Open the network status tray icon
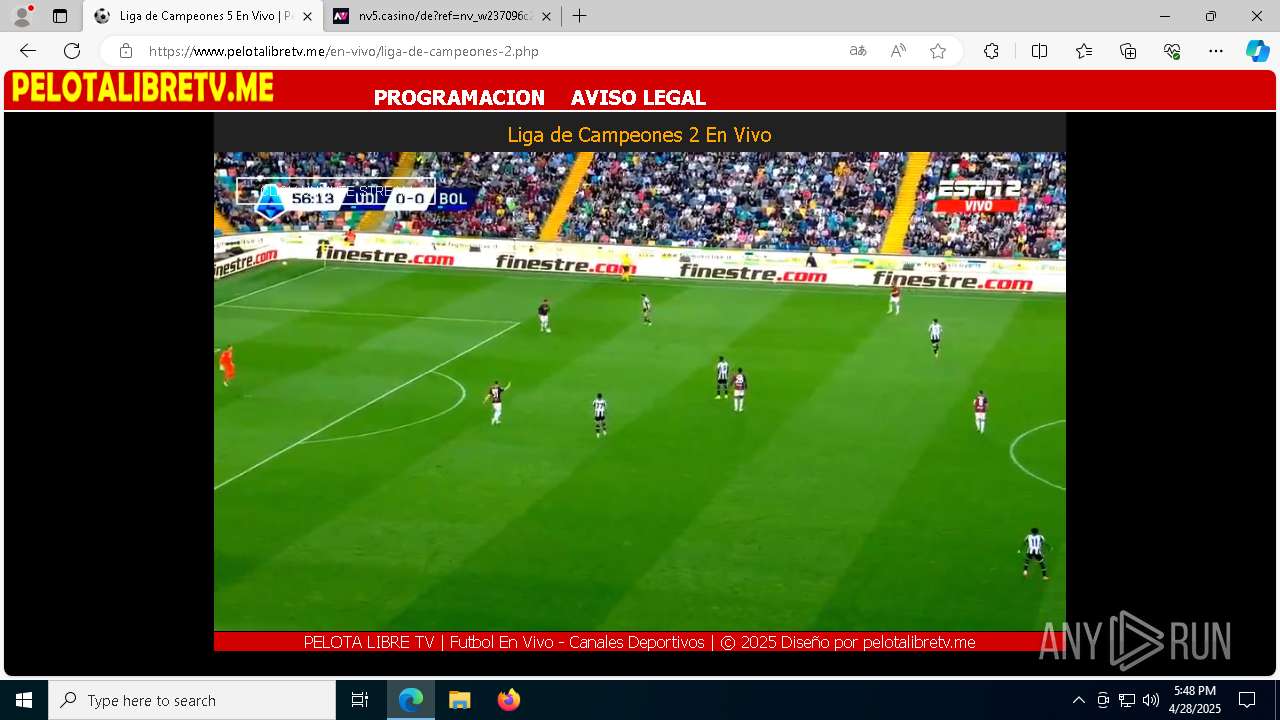This screenshot has height=720, width=1280. click(x=1127, y=700)
